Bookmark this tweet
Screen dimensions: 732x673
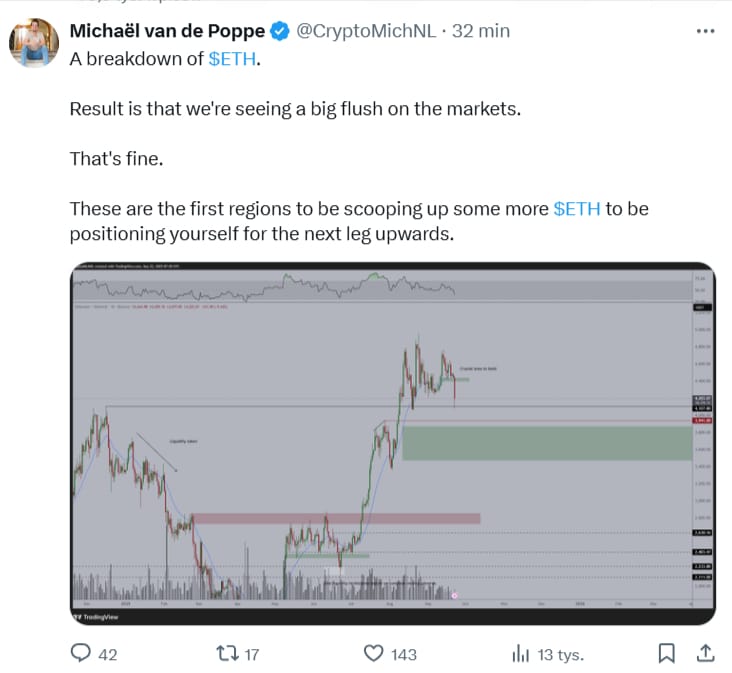click(x=666, y=654)
